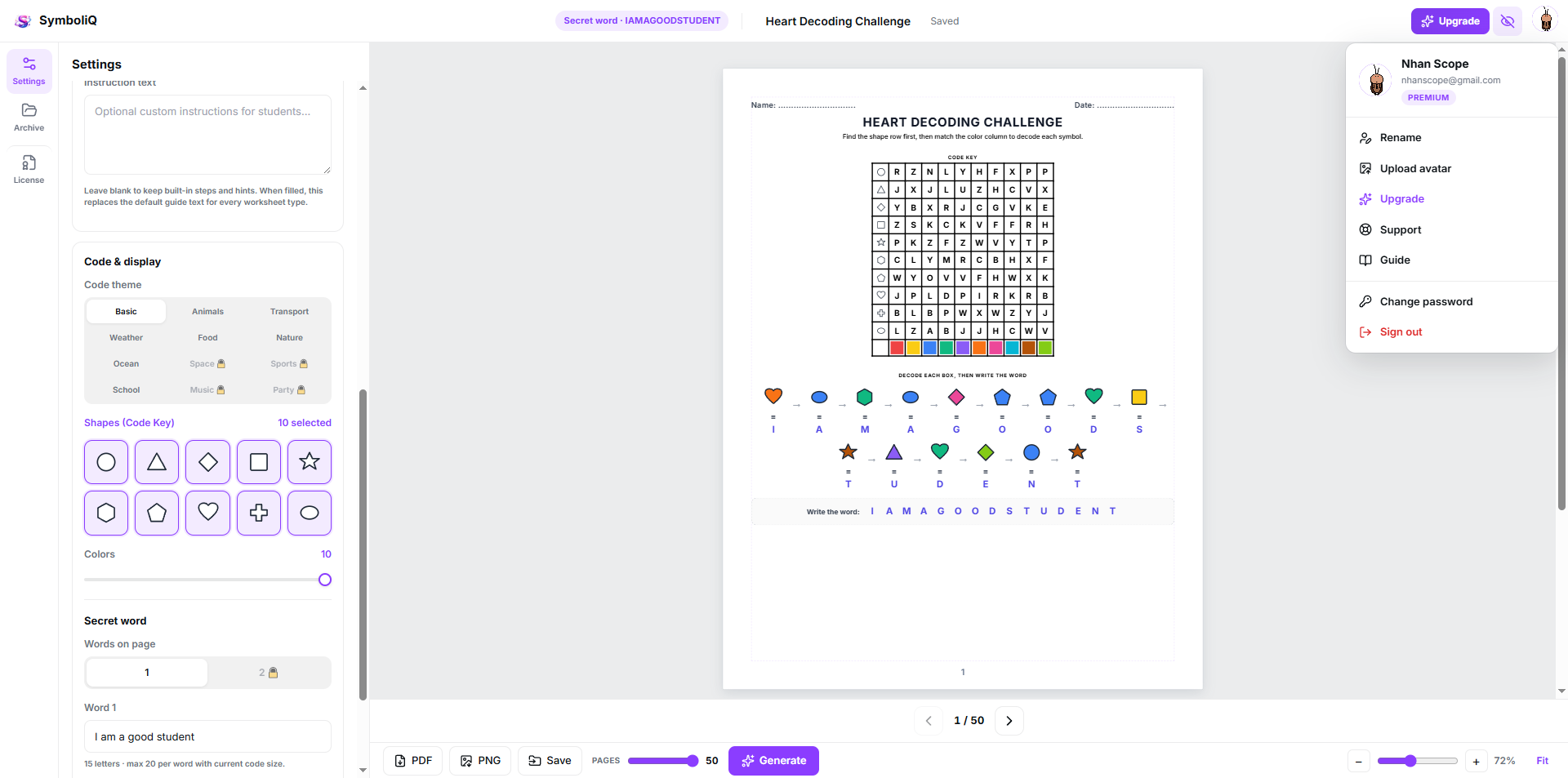Edit the Word 1 input field

pyautogui.click(x=207, y=736)
